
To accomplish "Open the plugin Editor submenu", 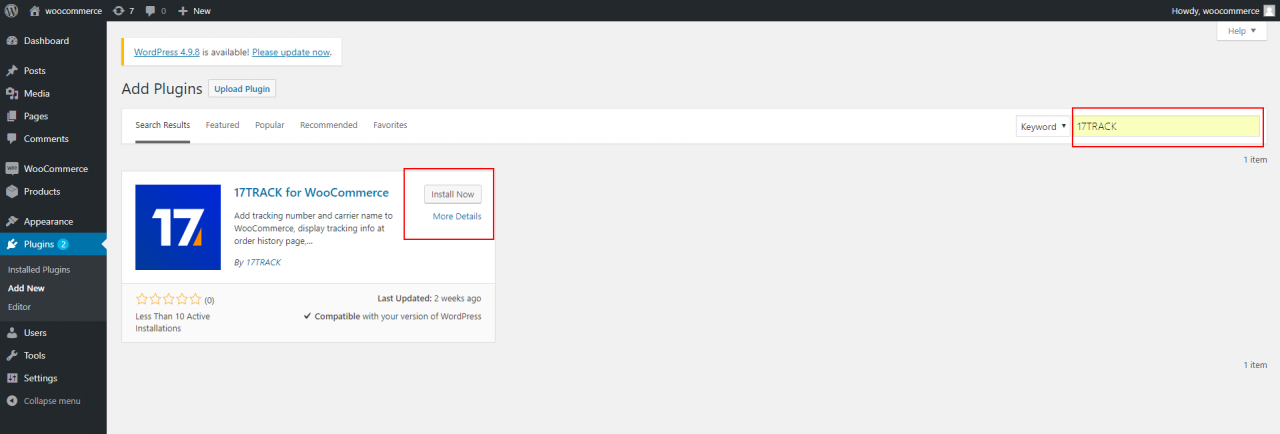I will pyautogui.click(x=19, y=306).
